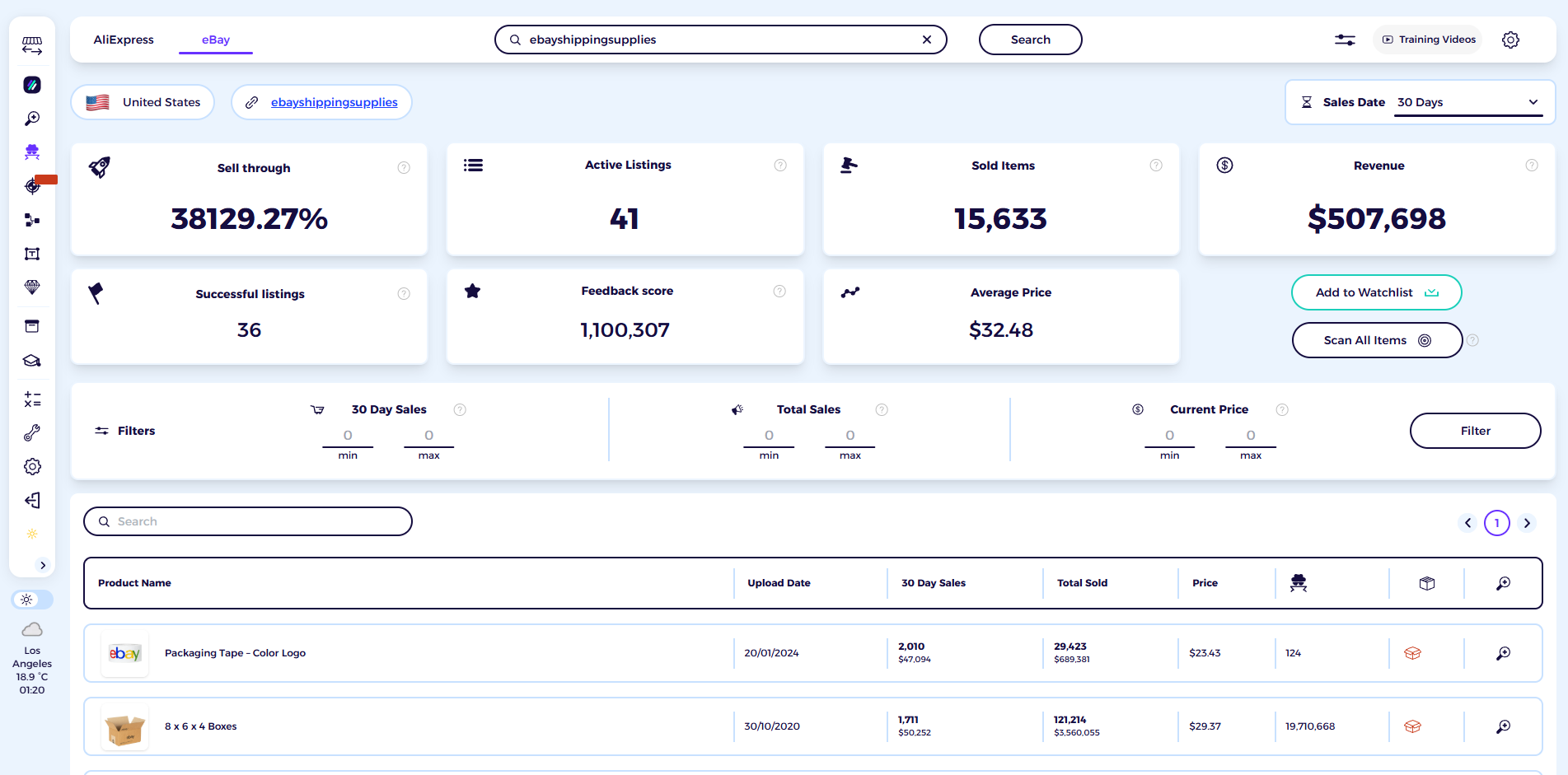The height and width of the screenshot is (775, 1568).
Task: Click the spy icon column header
Action: (1299, 583)
